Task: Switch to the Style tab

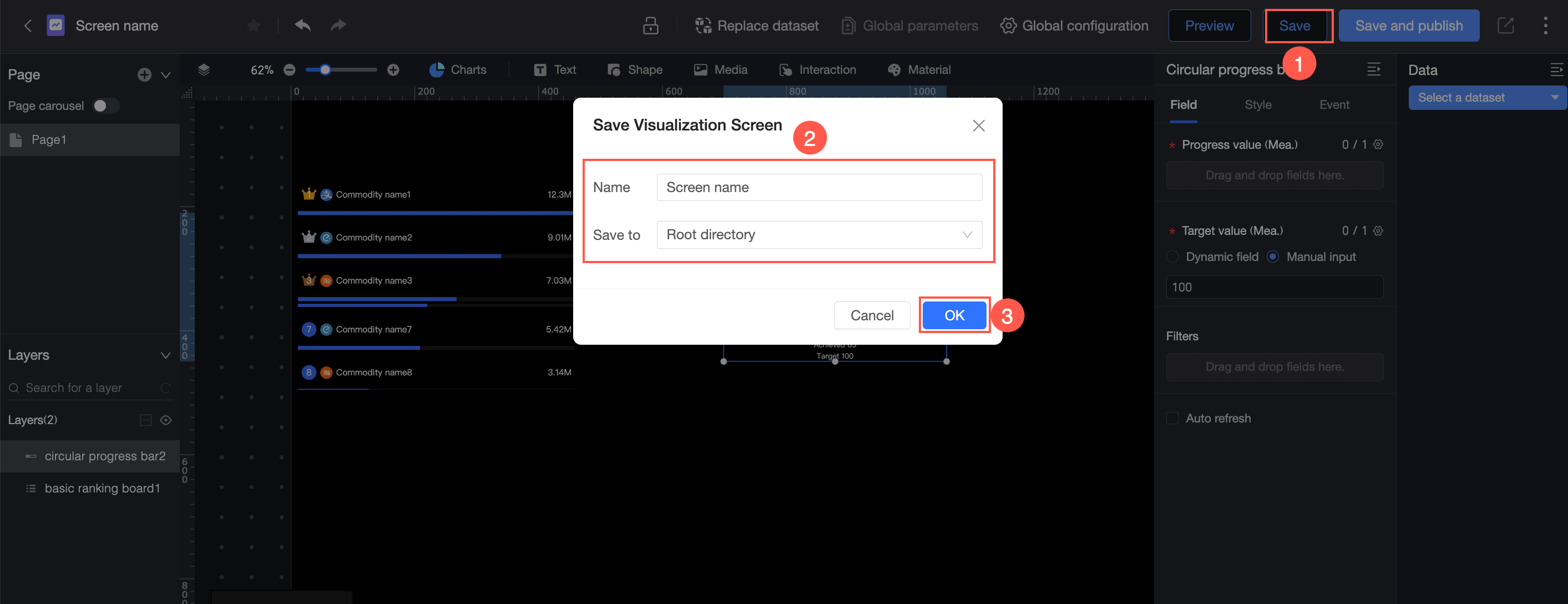Action: click(1258, 105)
